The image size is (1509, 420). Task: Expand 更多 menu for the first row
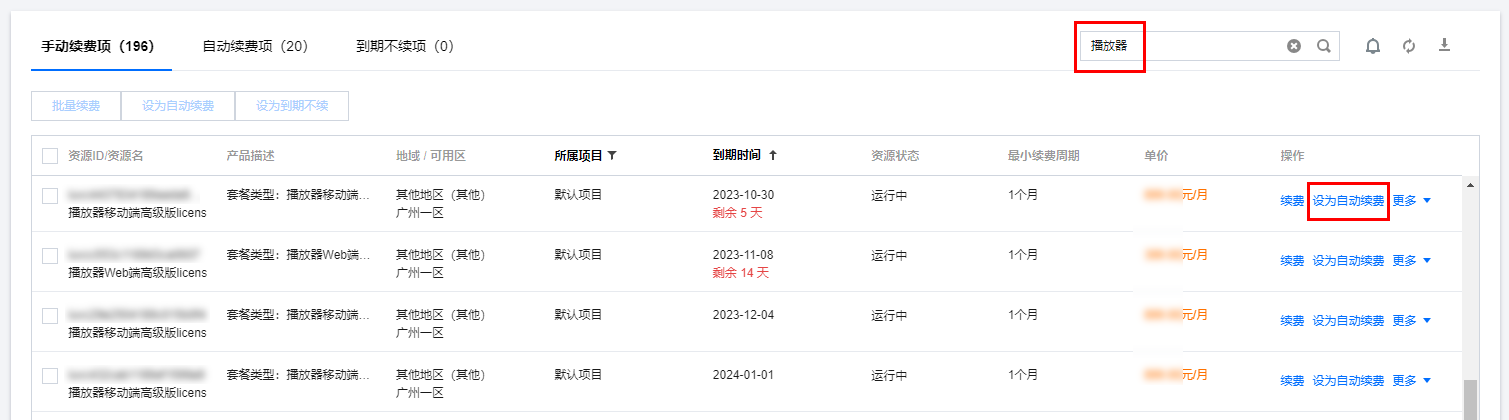tap(1412, 201)
